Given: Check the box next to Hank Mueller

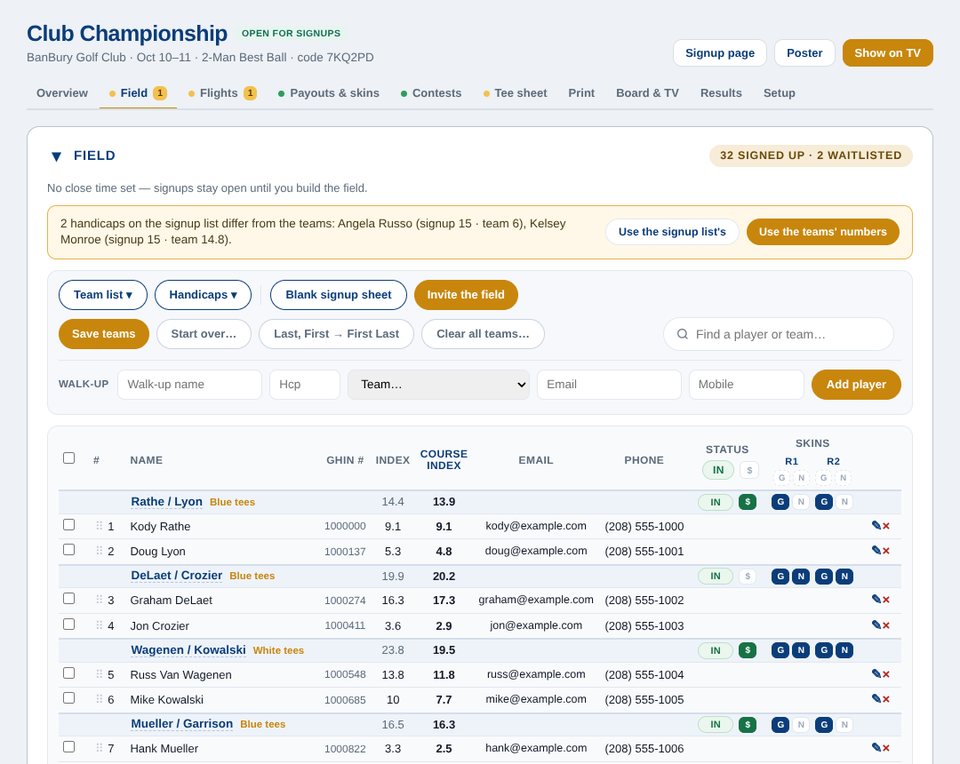Looking at the screenshot, I should click(69, 747).
